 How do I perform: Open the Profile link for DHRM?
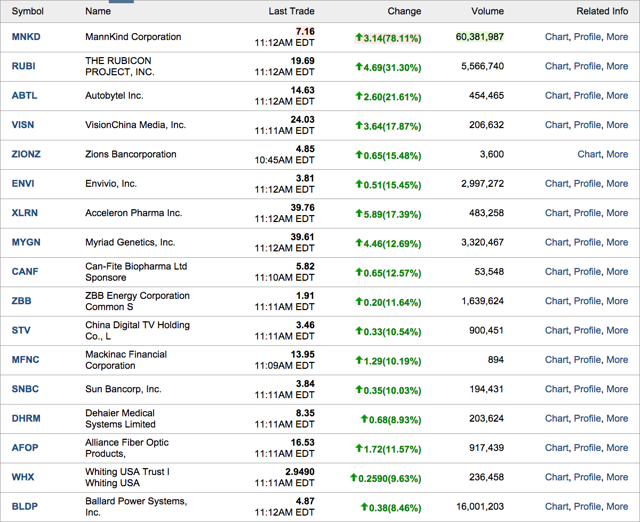[587, 419]
